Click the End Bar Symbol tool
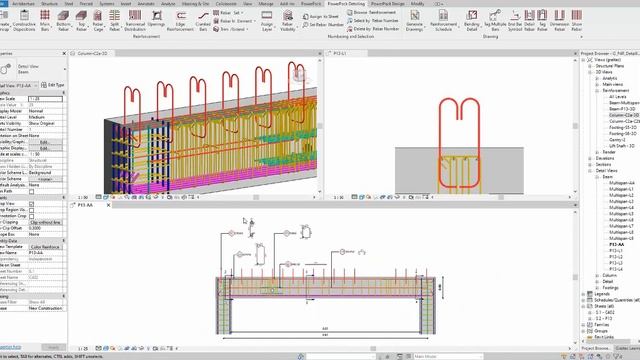 pos(515,20)
